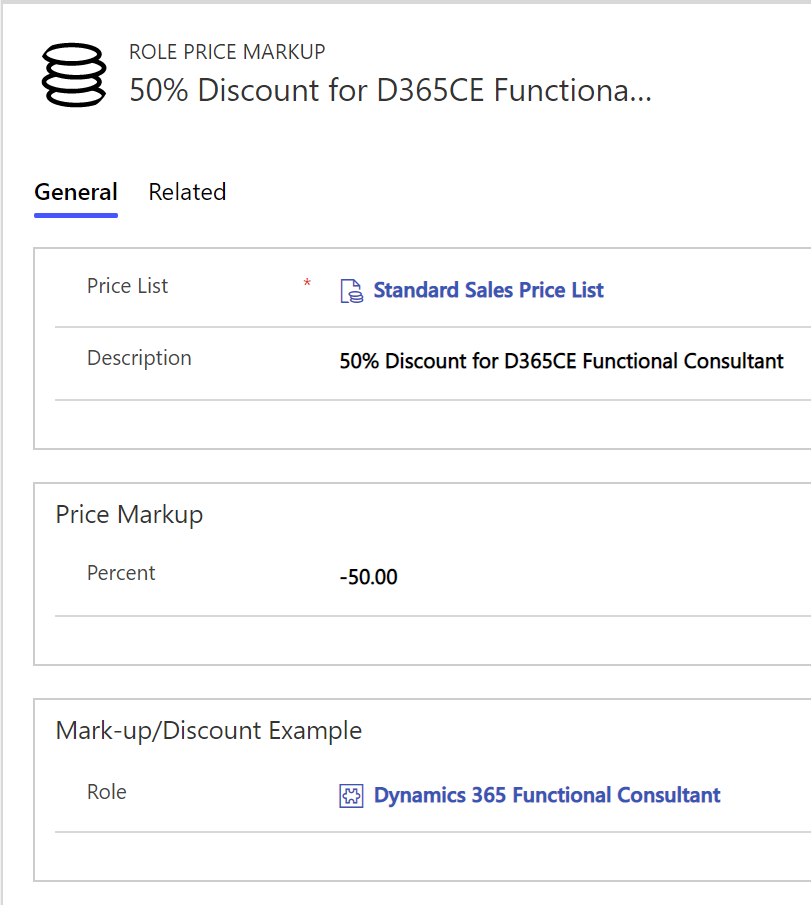Click the Percent field label

tap(121, 573)
